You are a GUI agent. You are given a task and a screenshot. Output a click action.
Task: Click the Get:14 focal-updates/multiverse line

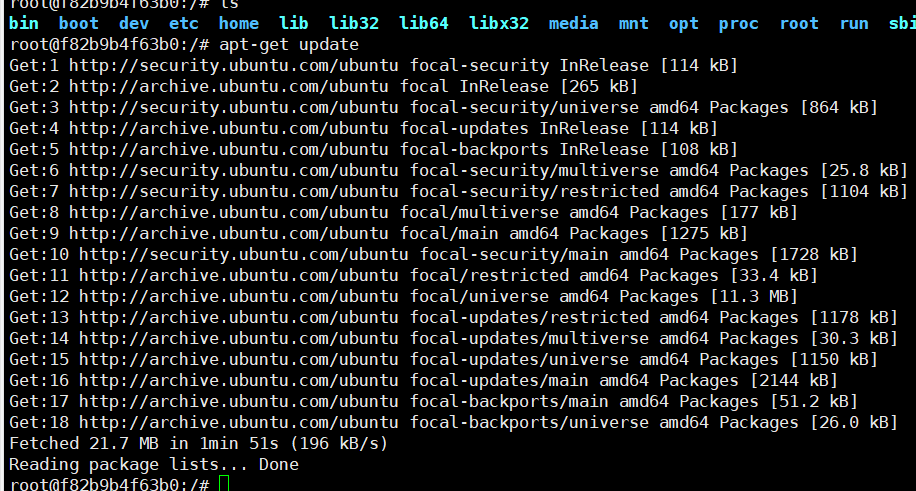(x=453, y=338)
